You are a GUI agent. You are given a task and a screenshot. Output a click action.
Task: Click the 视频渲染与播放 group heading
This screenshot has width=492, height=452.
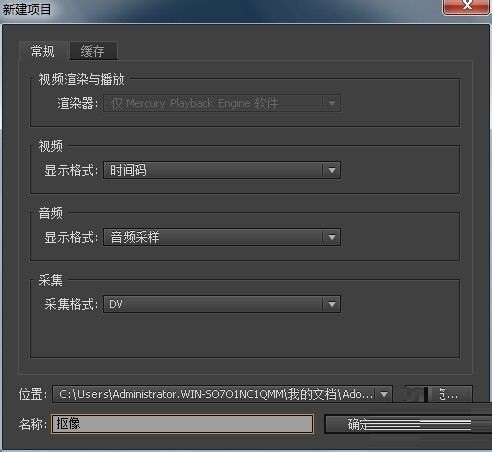[x=81, y=79]
